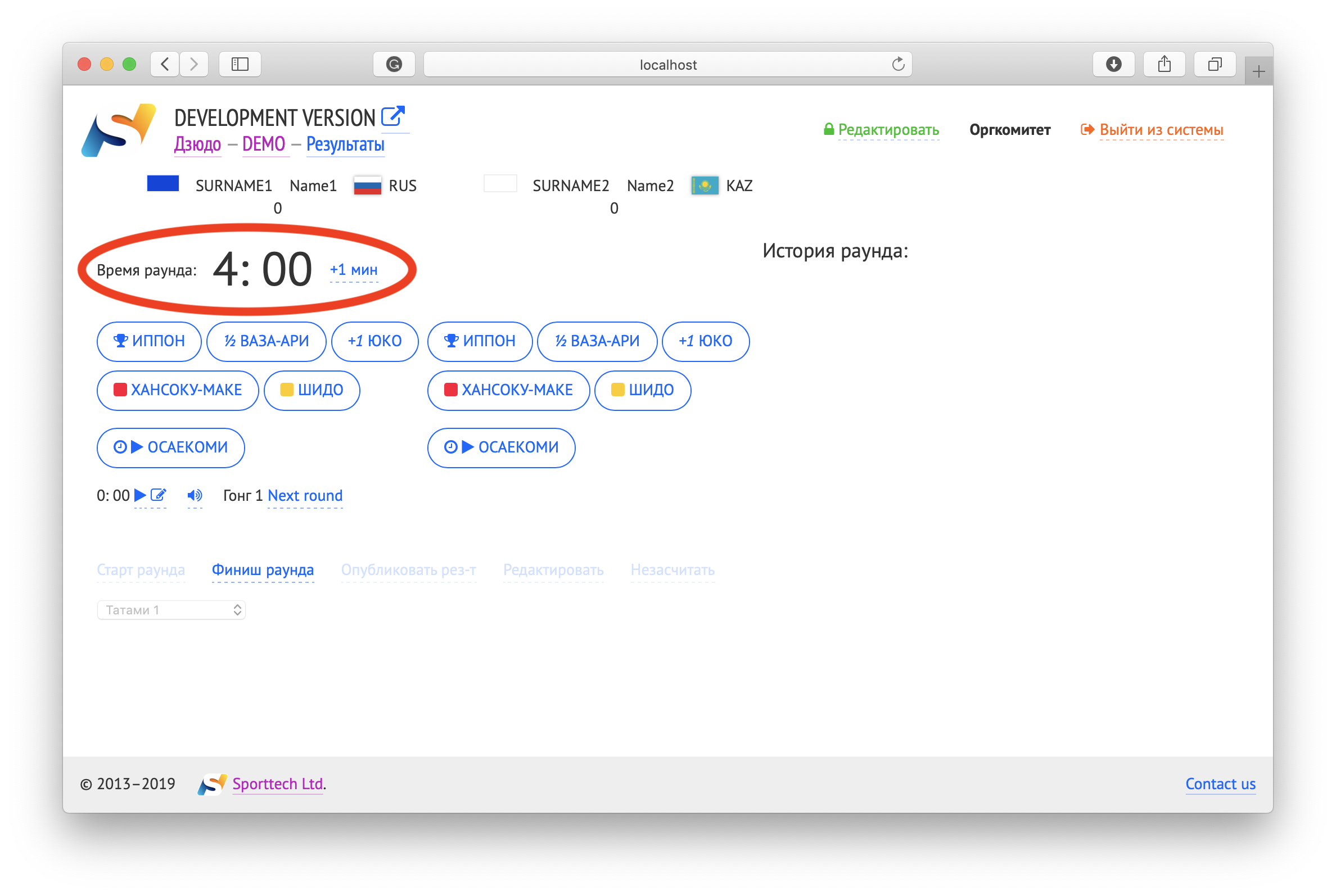Give ШИДО penalty to SURNAME2
Screen dimensions: 1336x896
pos(643,390)
